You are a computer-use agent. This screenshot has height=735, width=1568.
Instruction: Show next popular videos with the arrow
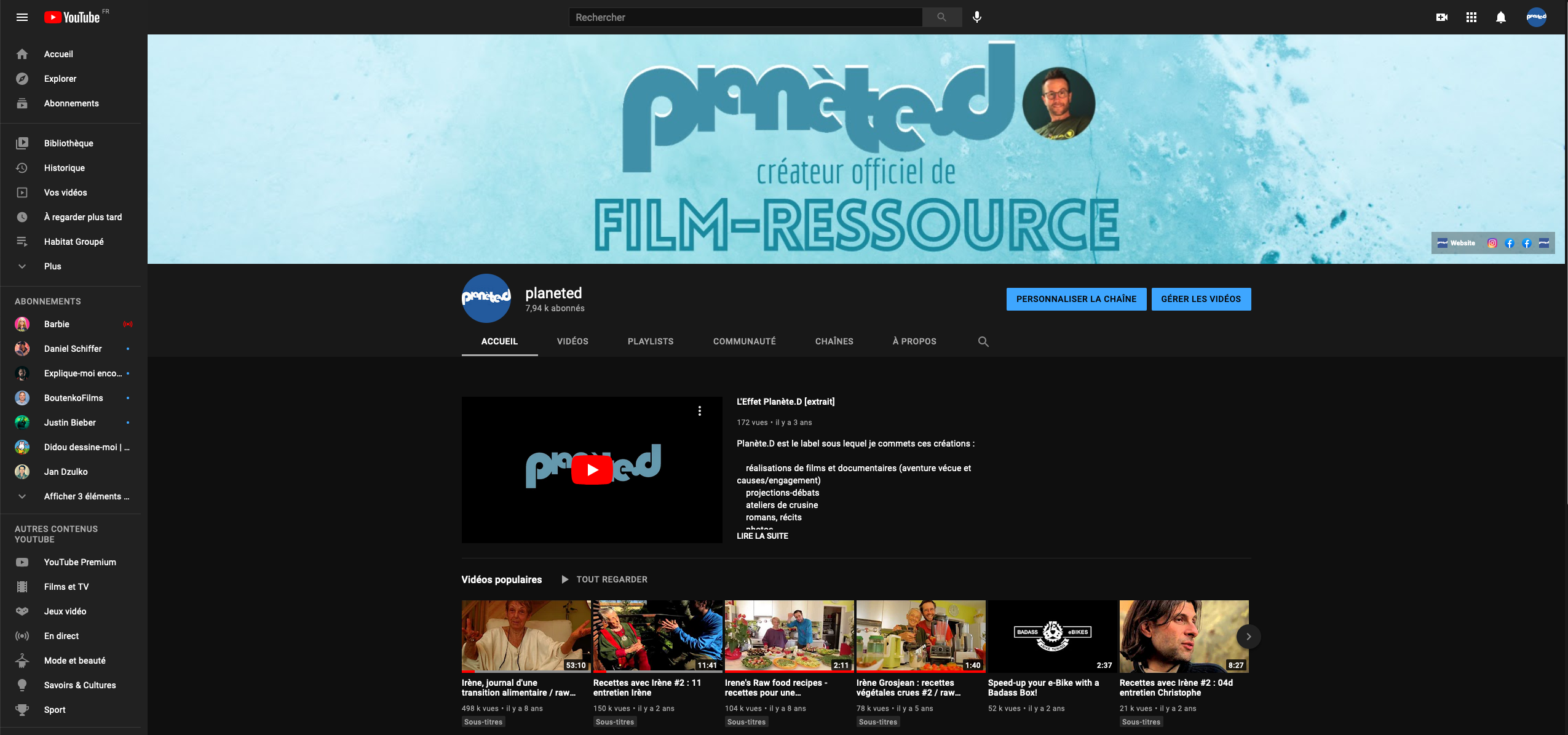pos(1248,637)
